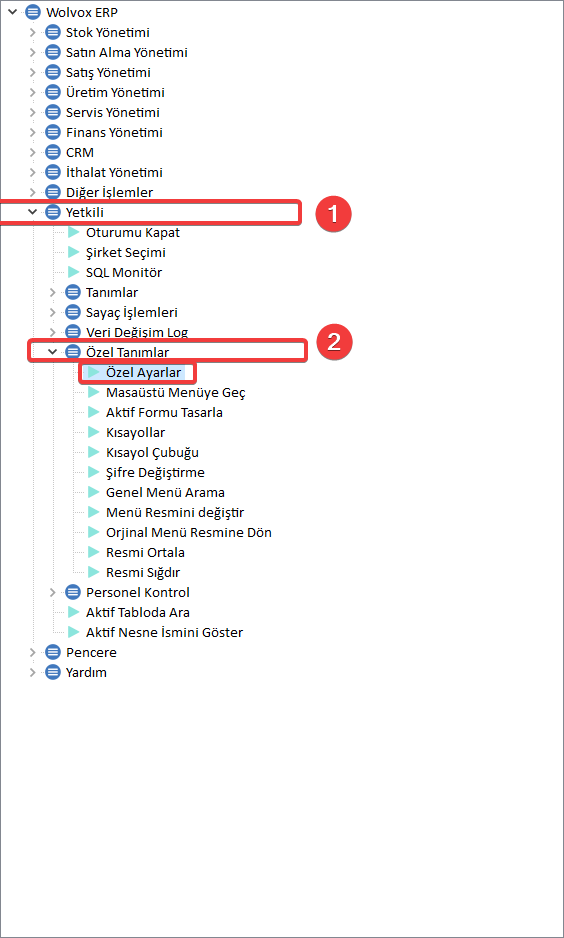Click the arrow icon beside SQL Monitör

(x=74, y=272)
